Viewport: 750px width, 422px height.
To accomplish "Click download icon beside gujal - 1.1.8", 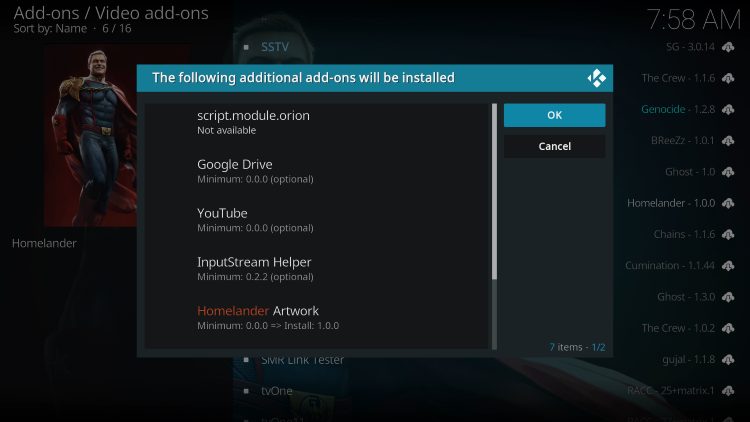I will [728, 359].
